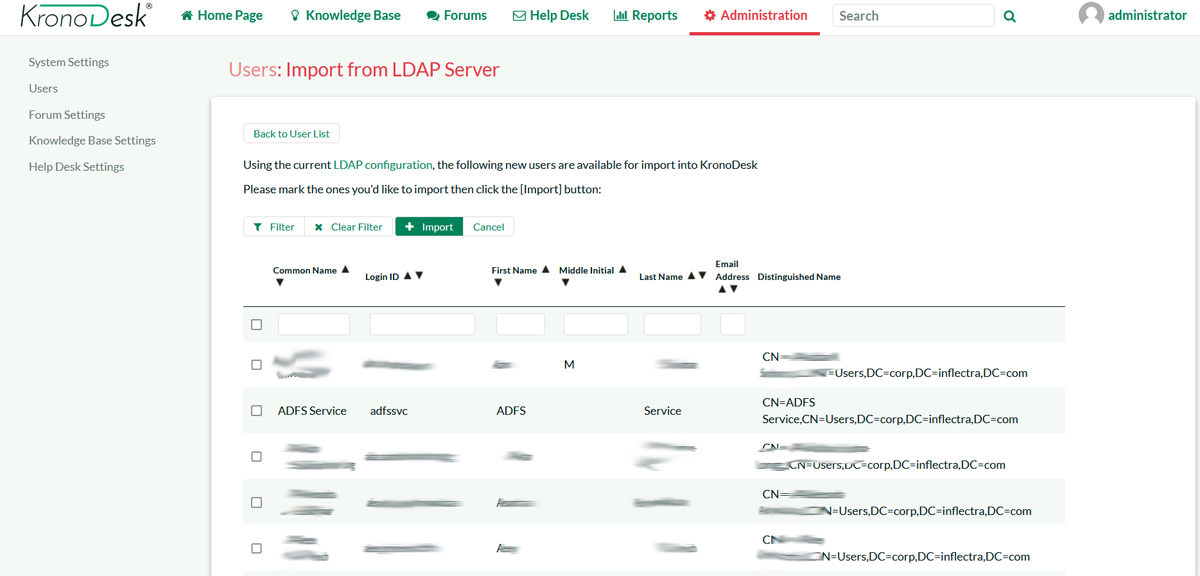Click the search magnifier icon
Screen dimensions: 1200x576
[x=1009, y=16]
